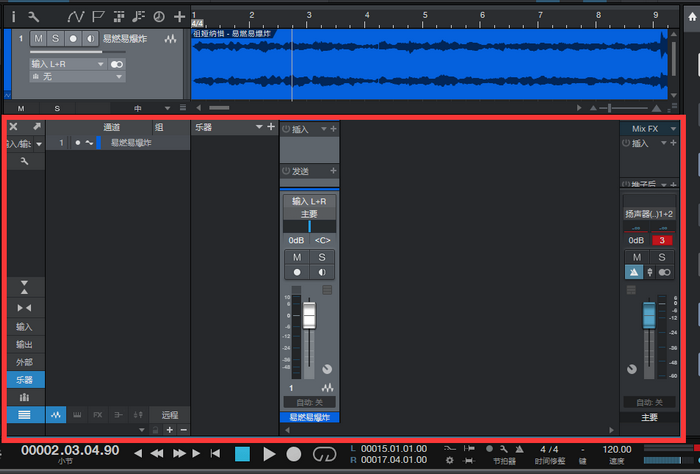The width and height of the screenshot is (700, 474).
Task: Click the blue Stop button in transport
Action: point(243,454)
